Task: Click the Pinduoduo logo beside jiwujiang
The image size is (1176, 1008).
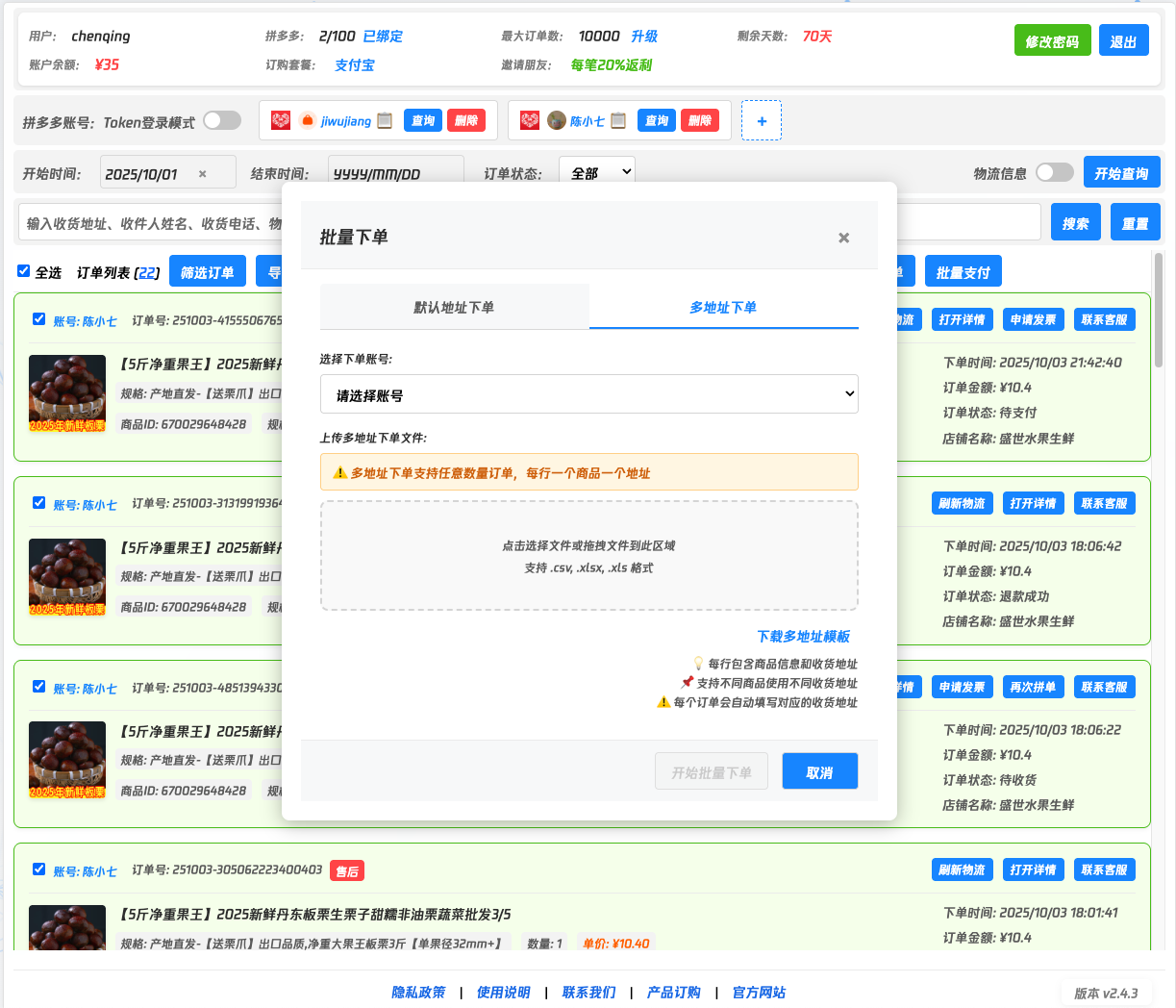Action: (x=281, y=120)
